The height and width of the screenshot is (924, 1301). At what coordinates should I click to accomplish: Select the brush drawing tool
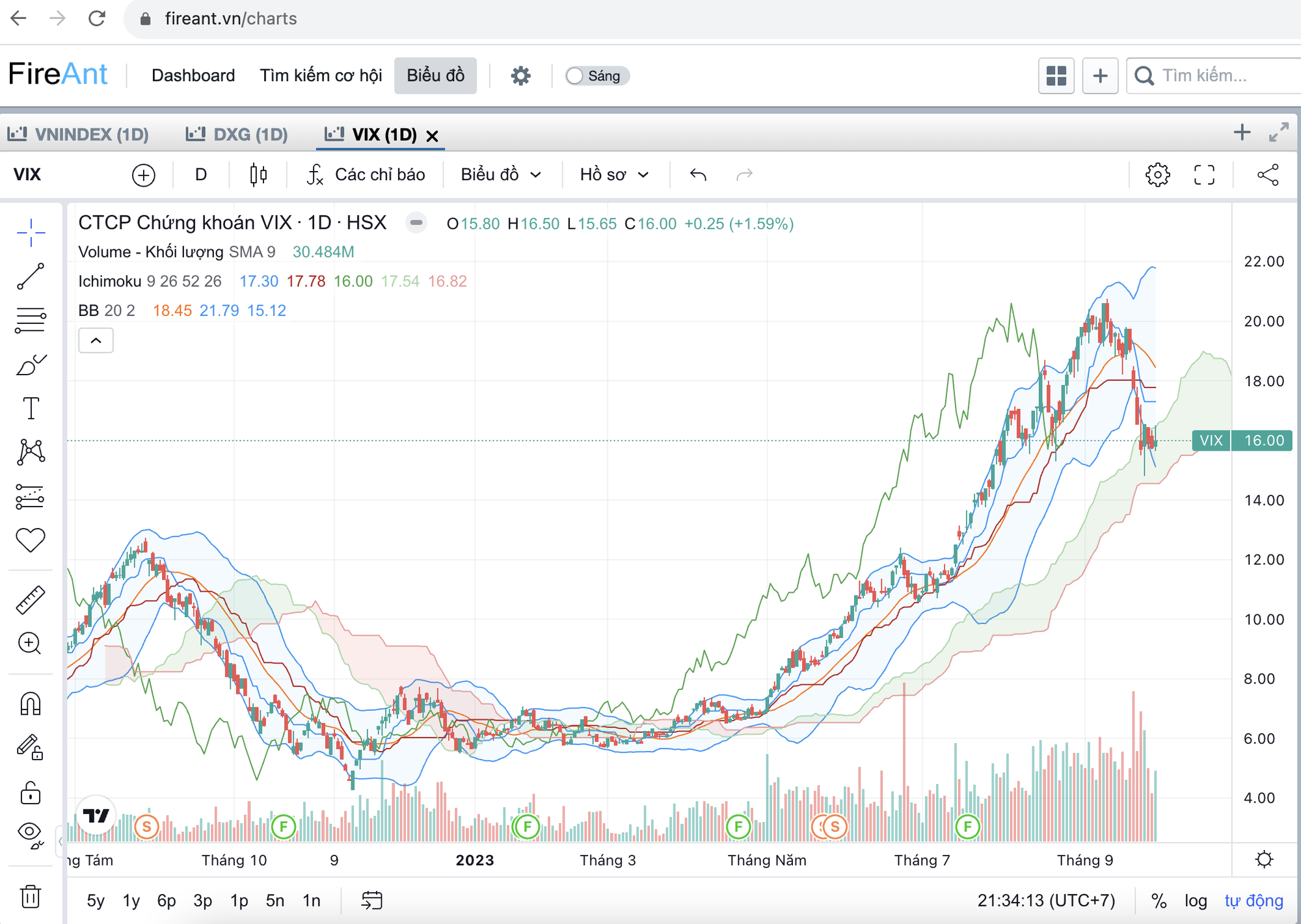[x=31, y=365]
